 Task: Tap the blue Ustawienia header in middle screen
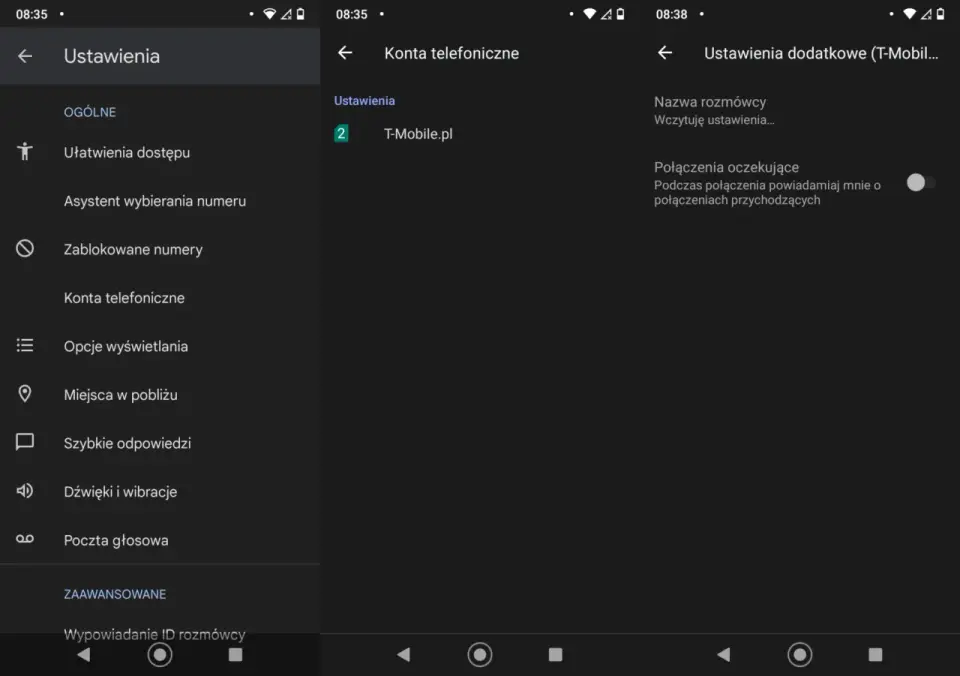[364, 100]
